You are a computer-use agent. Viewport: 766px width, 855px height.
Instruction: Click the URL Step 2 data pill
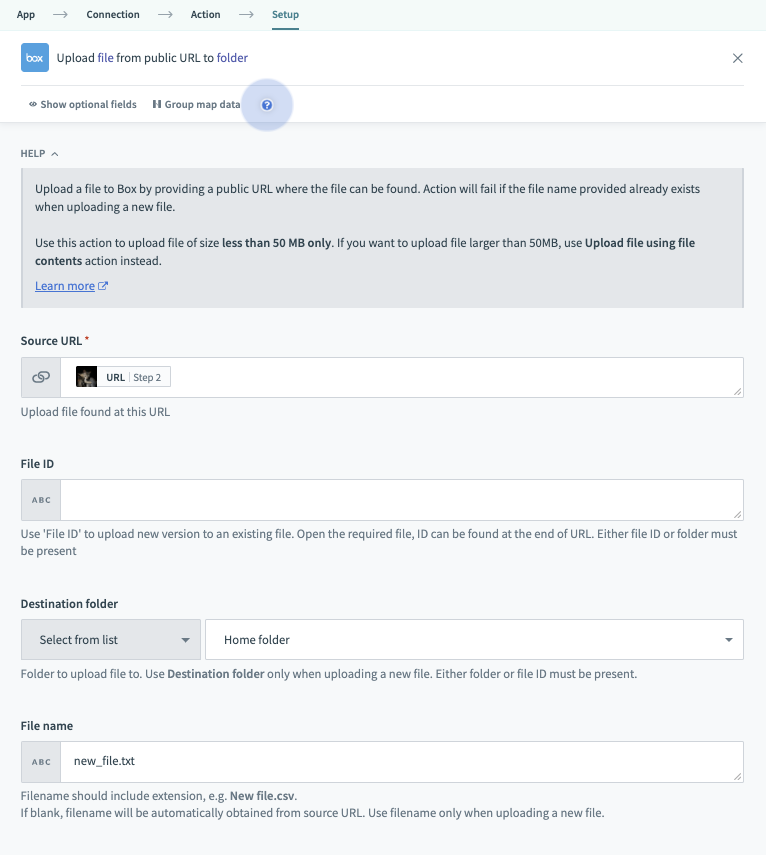click(123, 377)
